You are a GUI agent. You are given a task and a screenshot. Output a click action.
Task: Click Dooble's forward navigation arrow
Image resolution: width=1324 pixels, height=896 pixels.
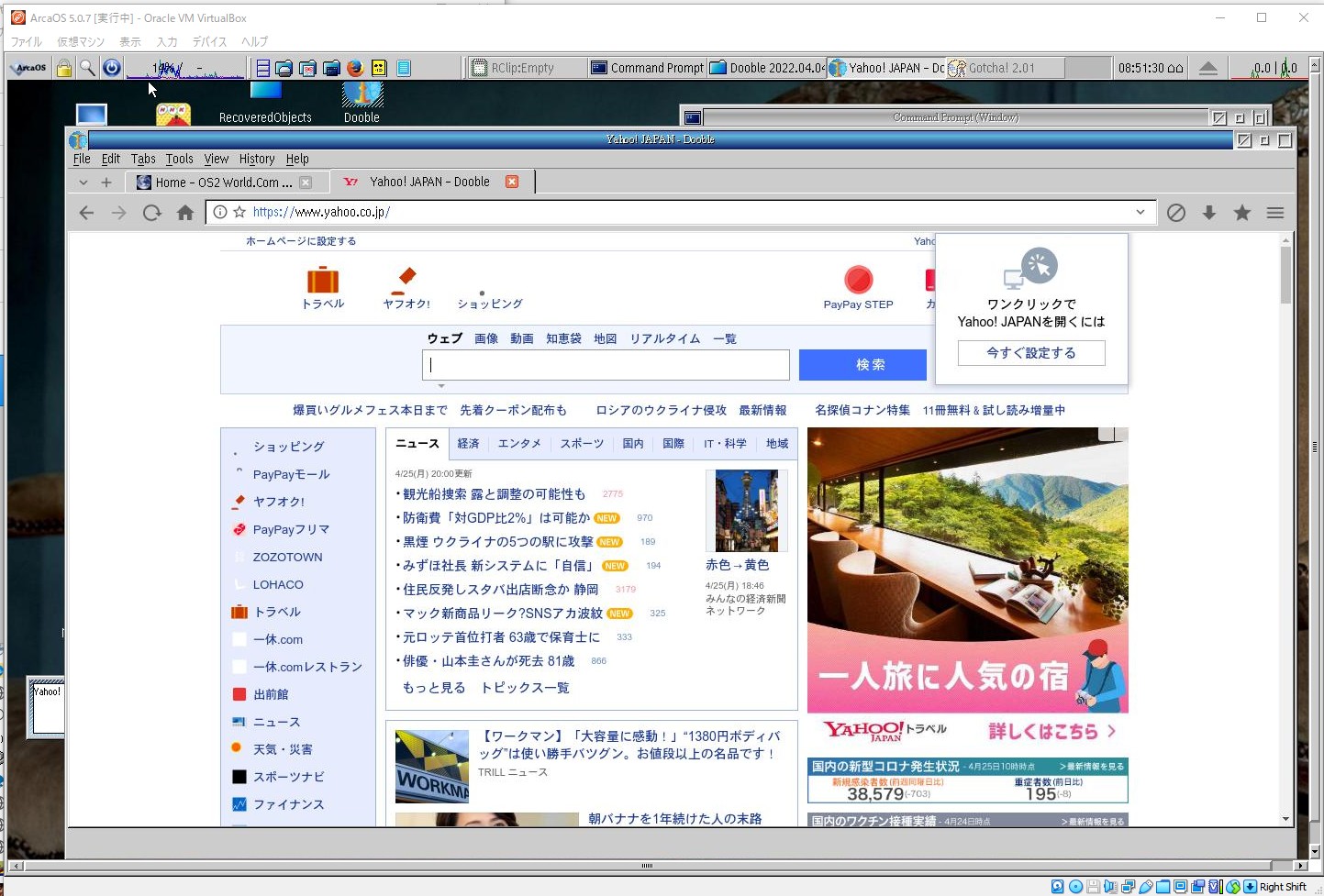[x=119, y=213]
